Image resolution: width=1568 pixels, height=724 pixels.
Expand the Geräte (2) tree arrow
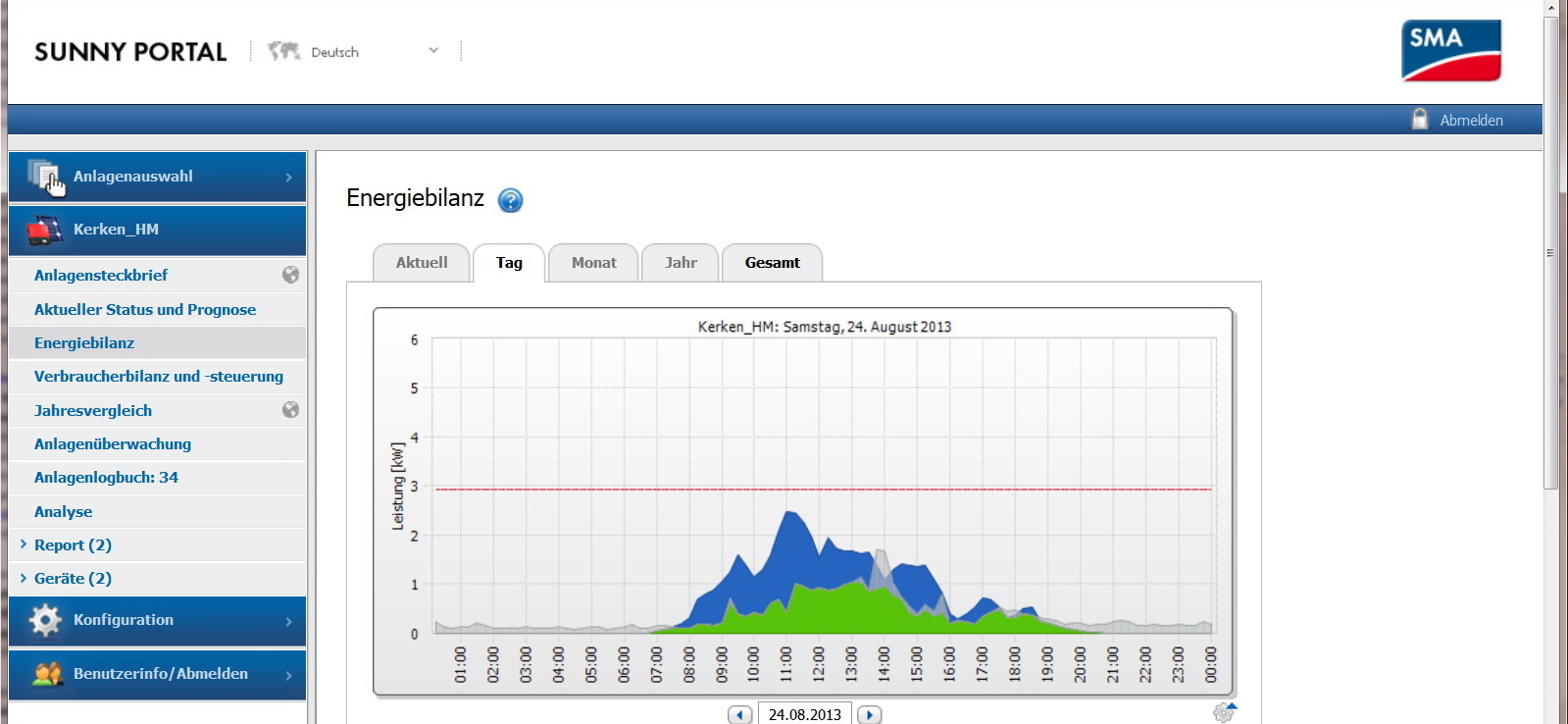pyautogui.click(x=23, y=578)
